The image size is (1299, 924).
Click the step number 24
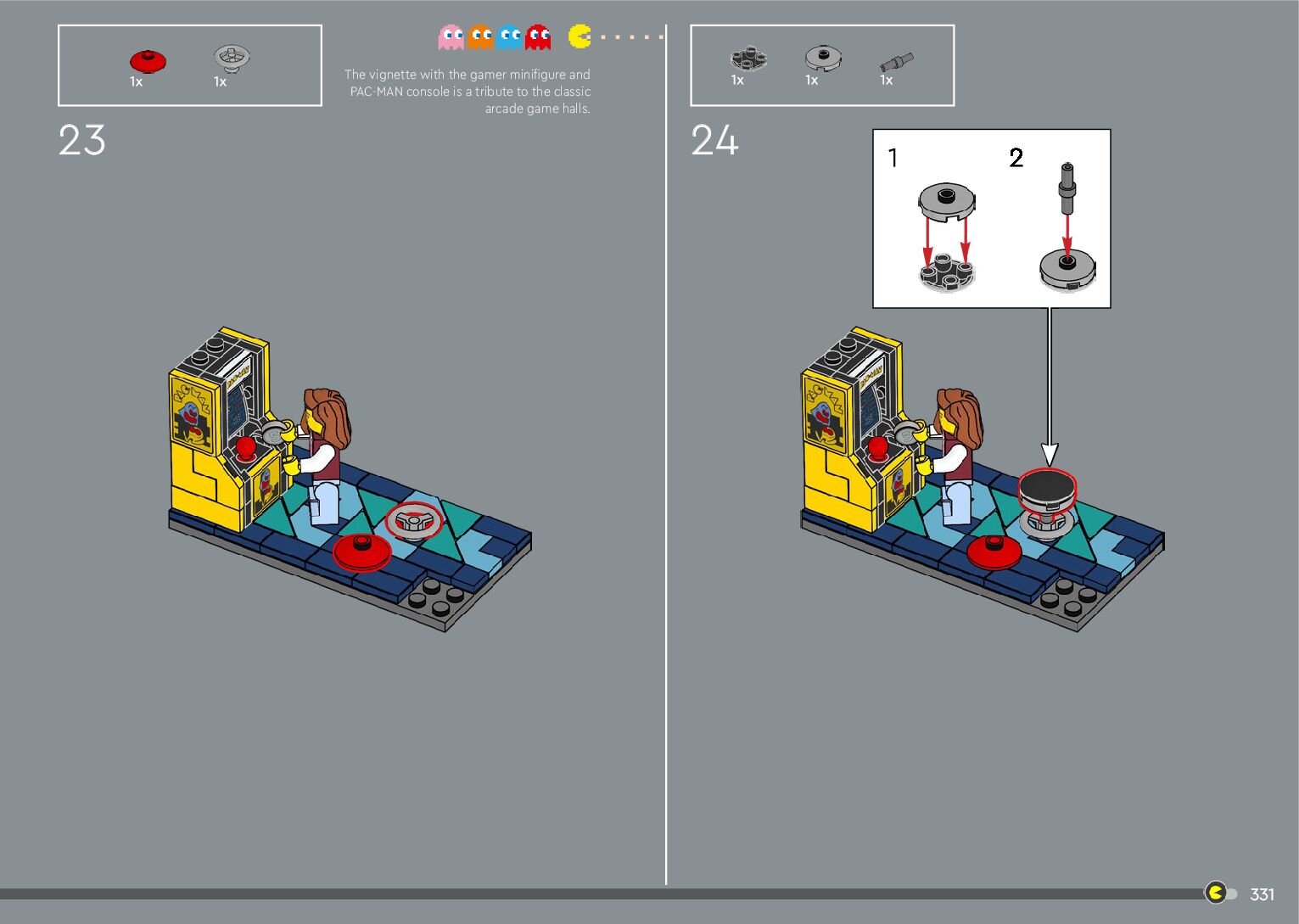714,141
